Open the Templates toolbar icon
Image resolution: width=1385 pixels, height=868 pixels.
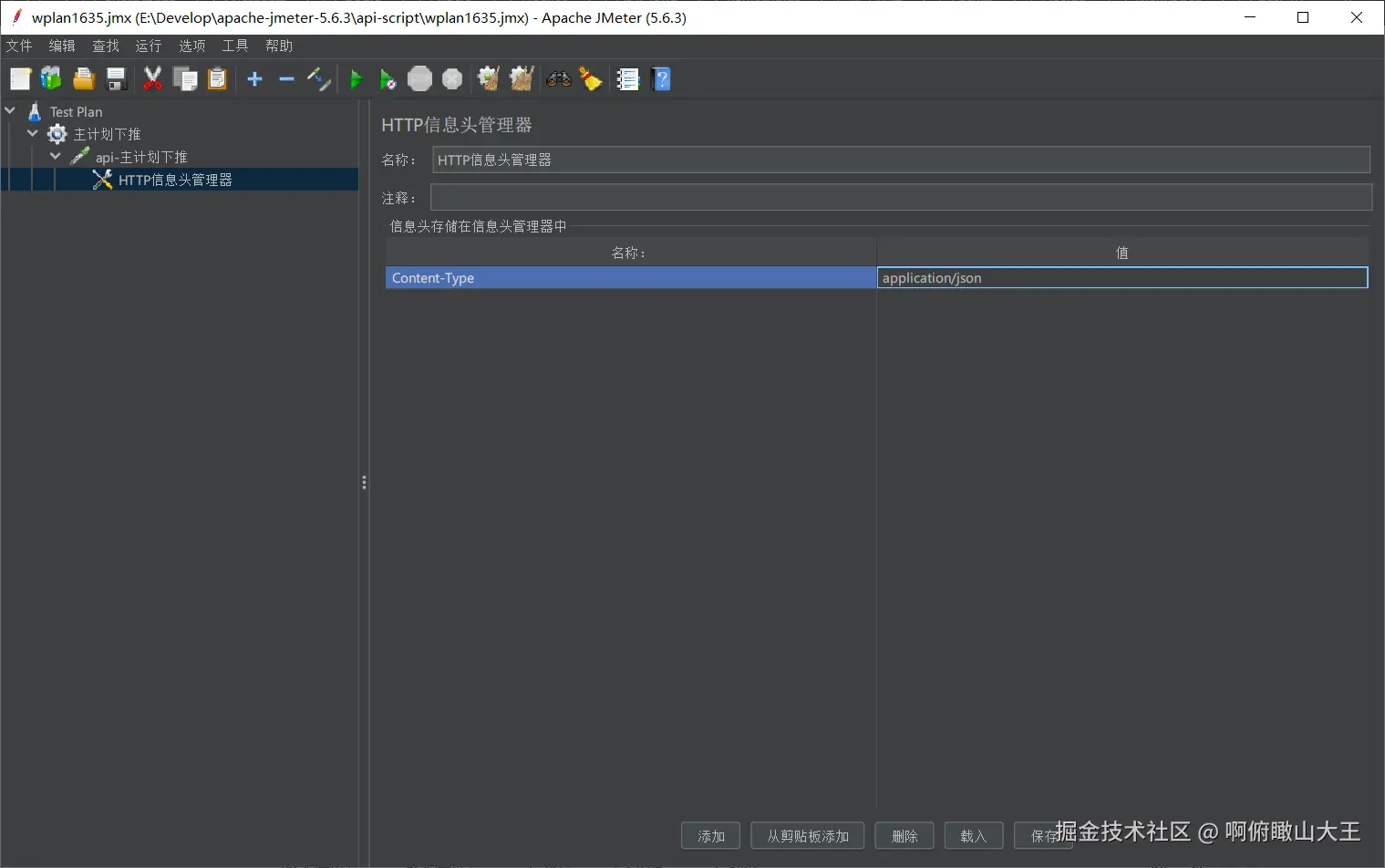52,79
